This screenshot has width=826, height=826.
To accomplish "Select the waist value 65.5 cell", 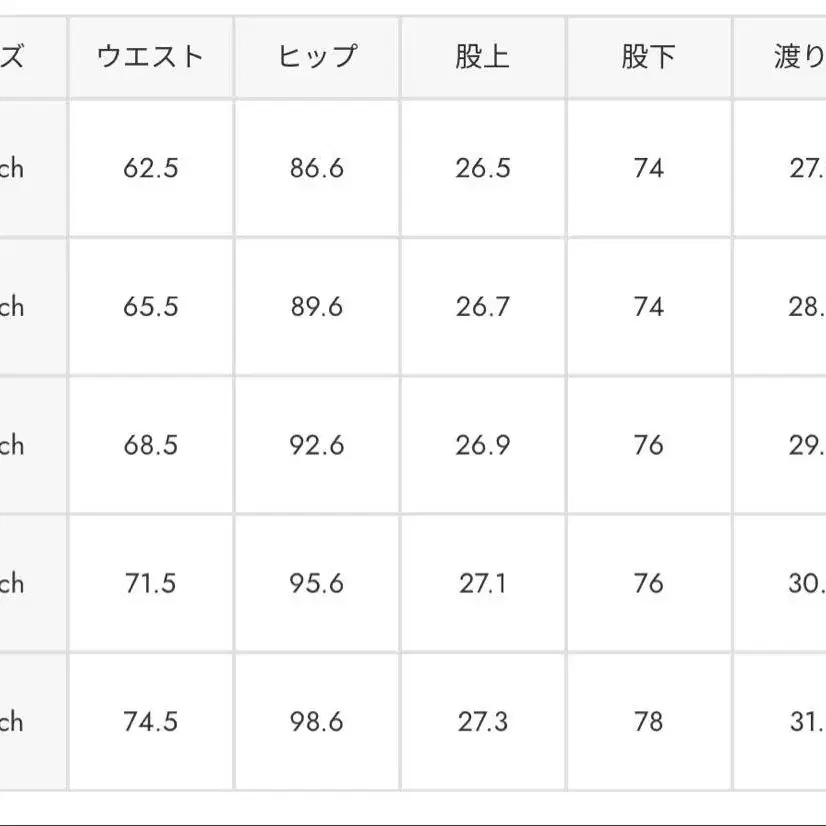I will pyautogui.click(x=150, y=306).
